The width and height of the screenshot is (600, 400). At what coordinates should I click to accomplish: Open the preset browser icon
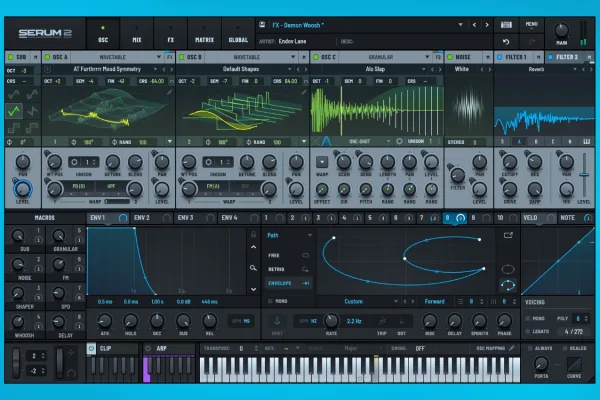click(x=506, y=25)
